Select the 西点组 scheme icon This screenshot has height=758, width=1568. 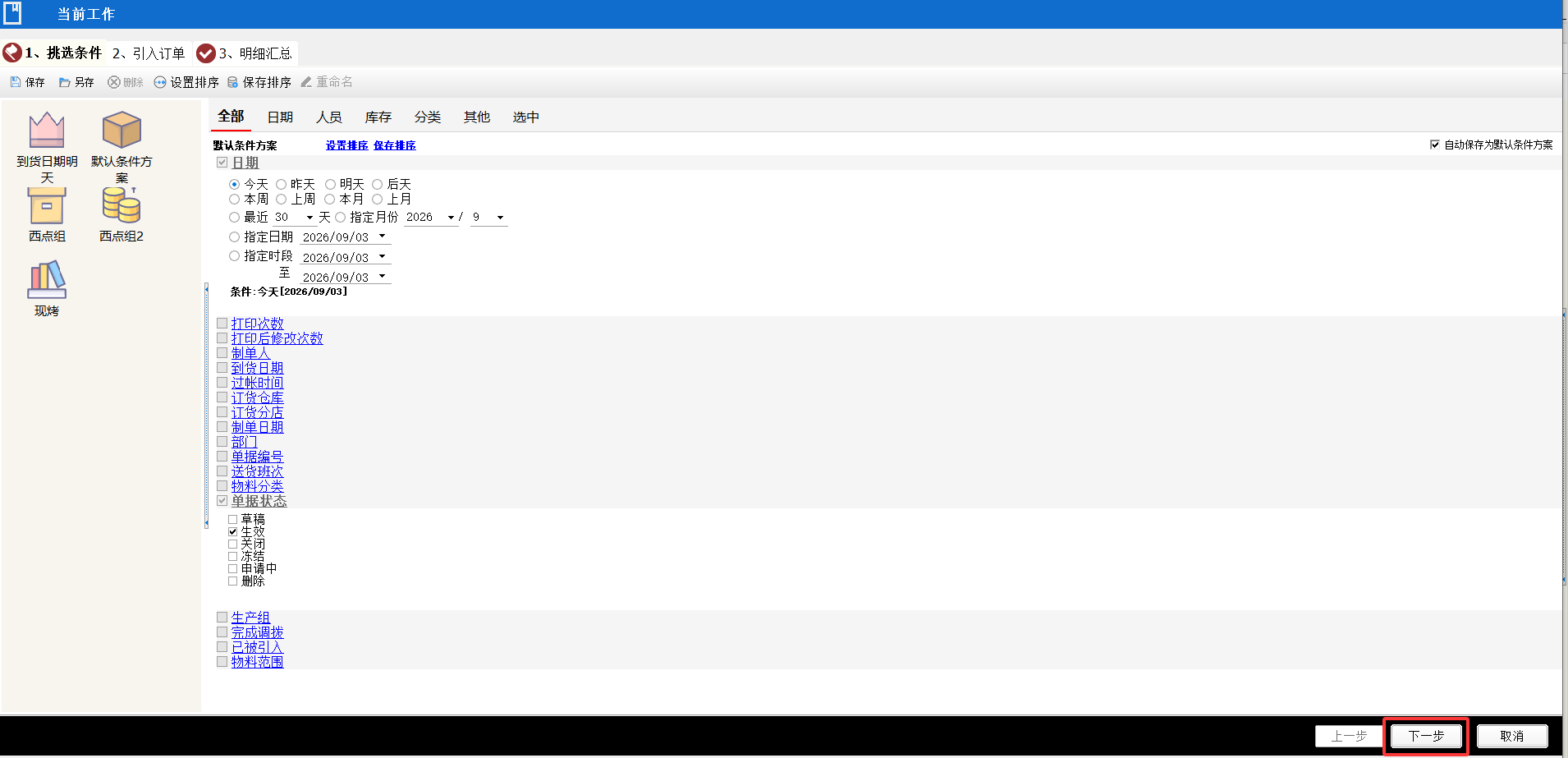47,205
